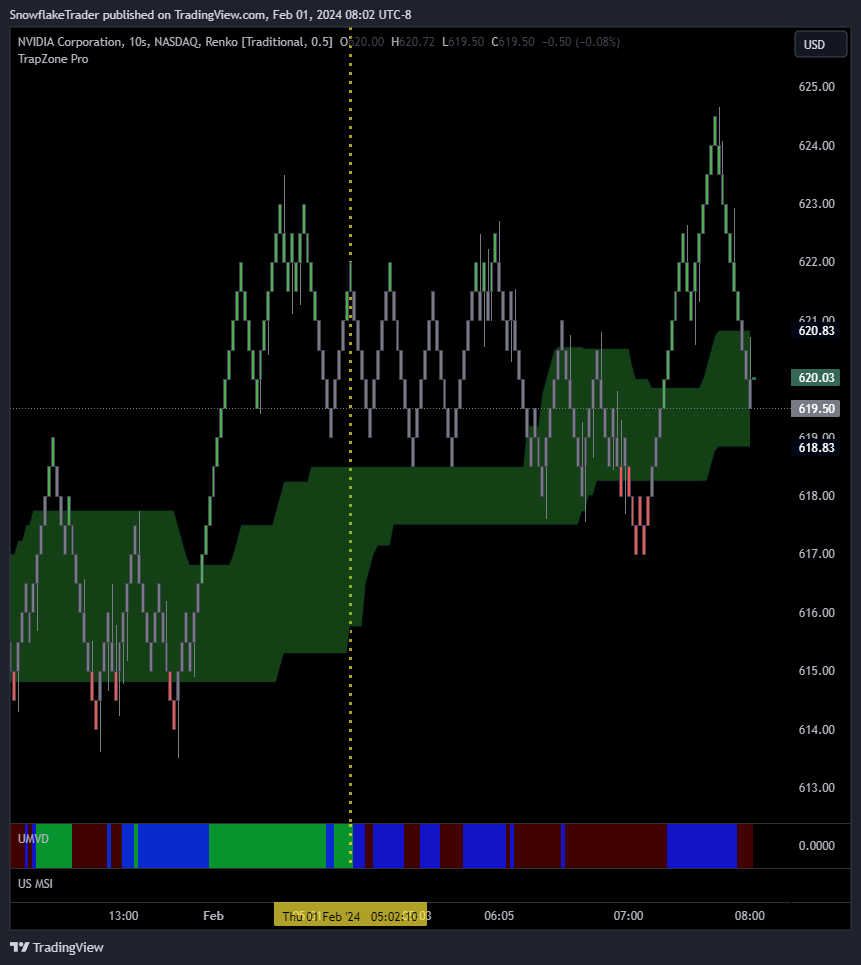The width and height of the screenshot is (861, 965).
Task: Click the 620.03 green price label
Action: pyautogui.click(x=815, y=378)
